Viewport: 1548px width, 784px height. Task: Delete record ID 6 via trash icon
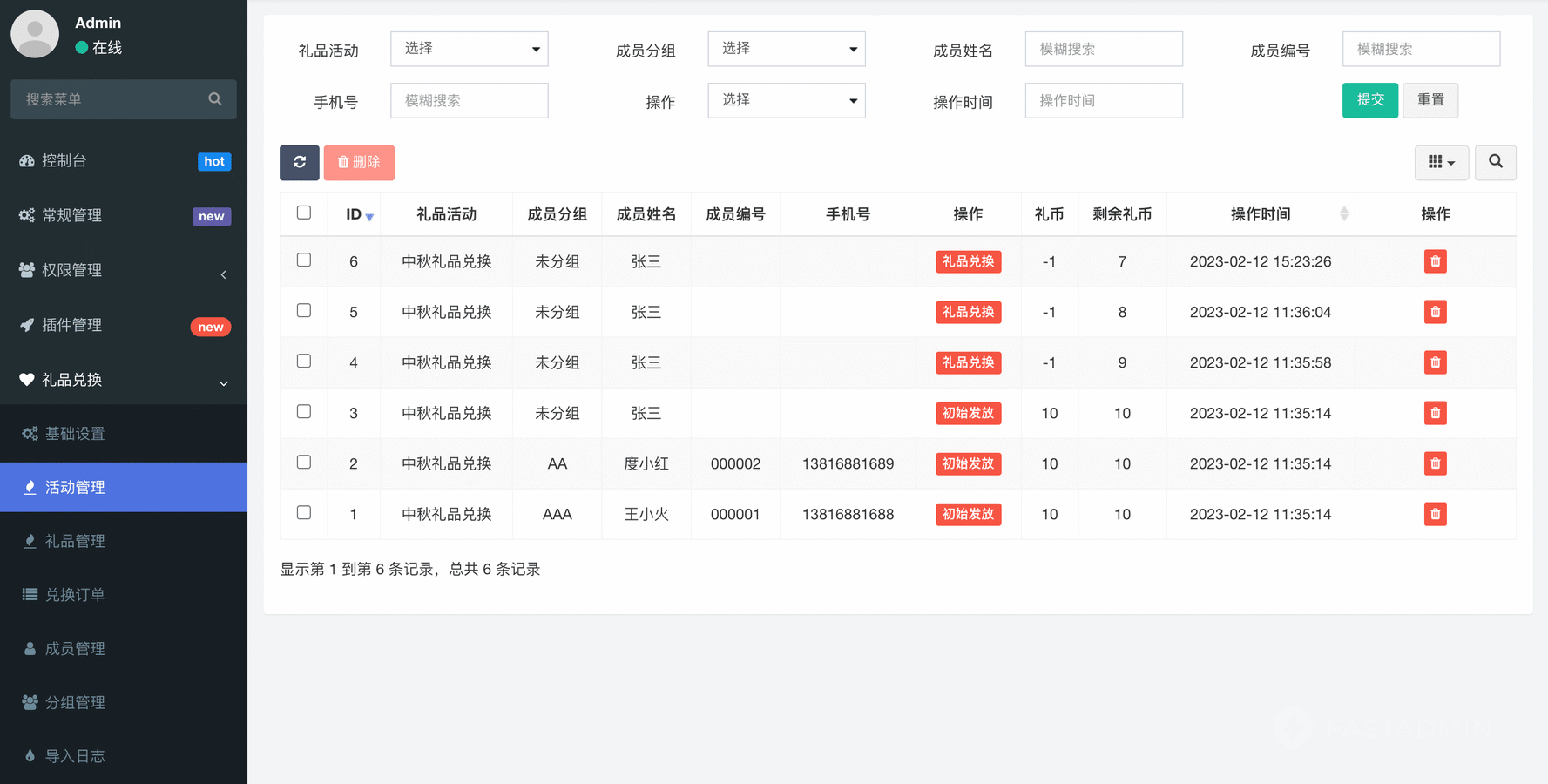(1435, 261)
